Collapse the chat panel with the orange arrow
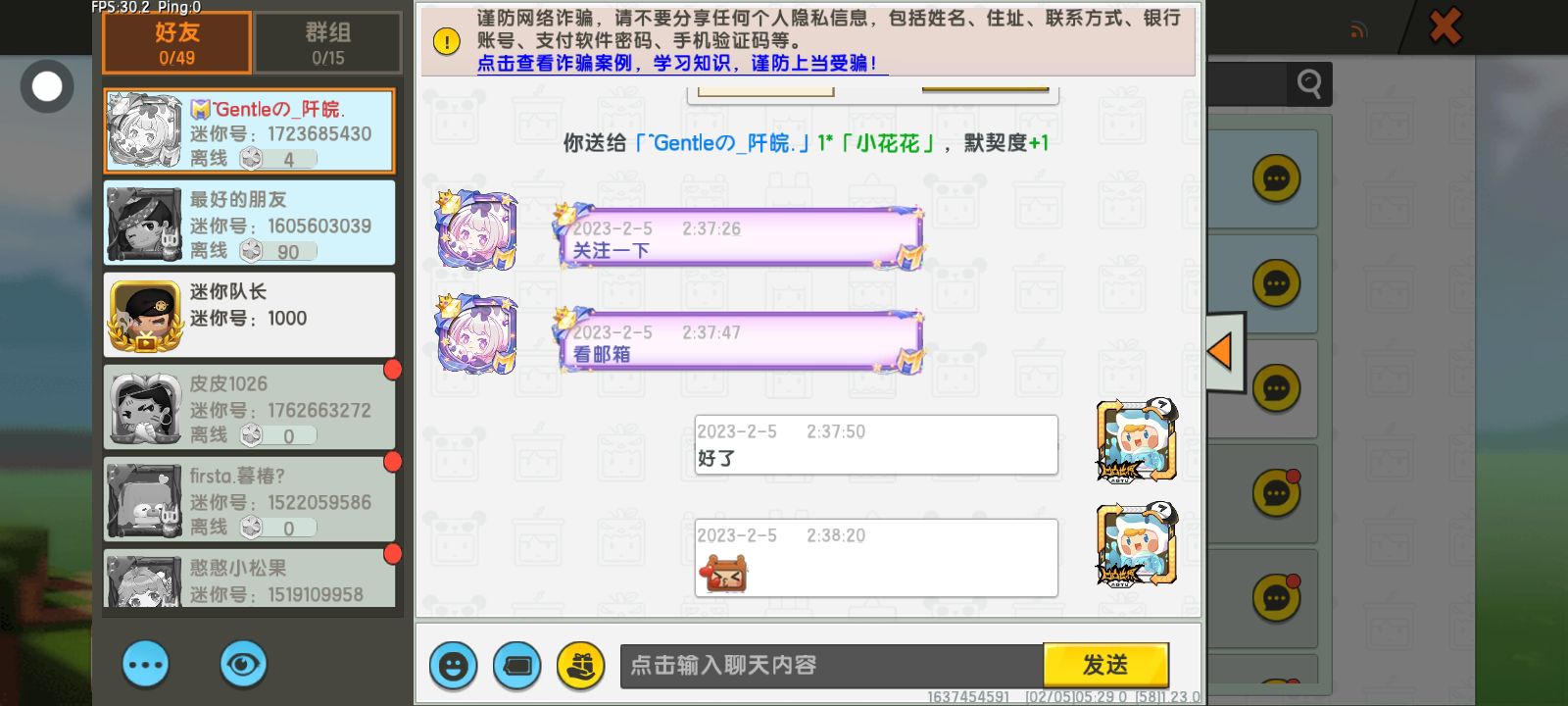This screenshot has height=706, width=1568. (1224, 351)
